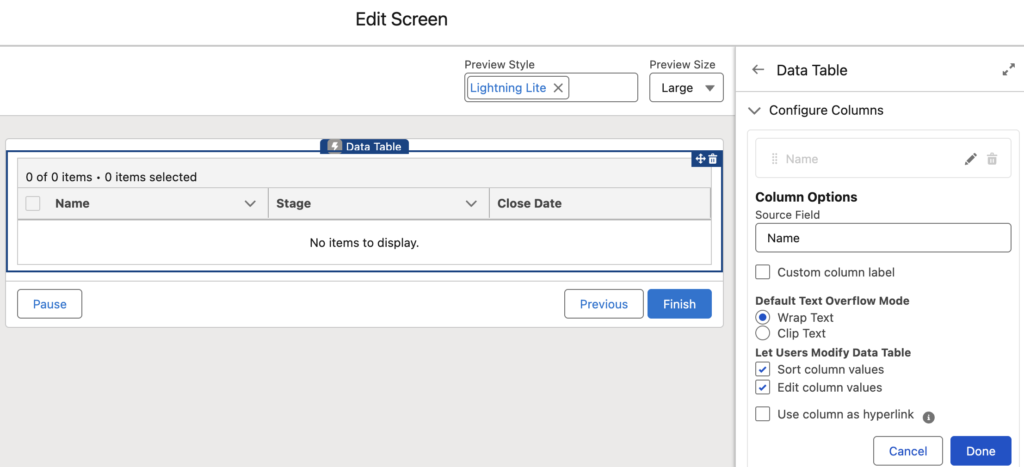Click the Stage column header text
This screenshot has height=467, width=1024.
point(293,203)
